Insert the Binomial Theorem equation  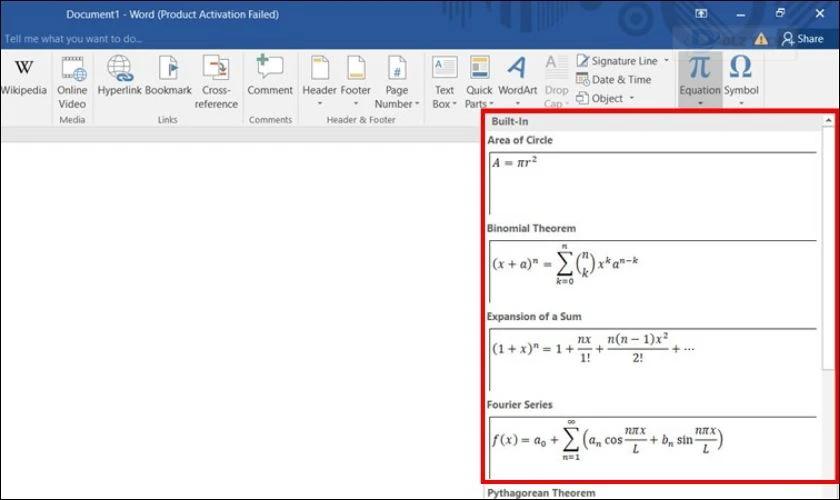click(x=653, y=271)
